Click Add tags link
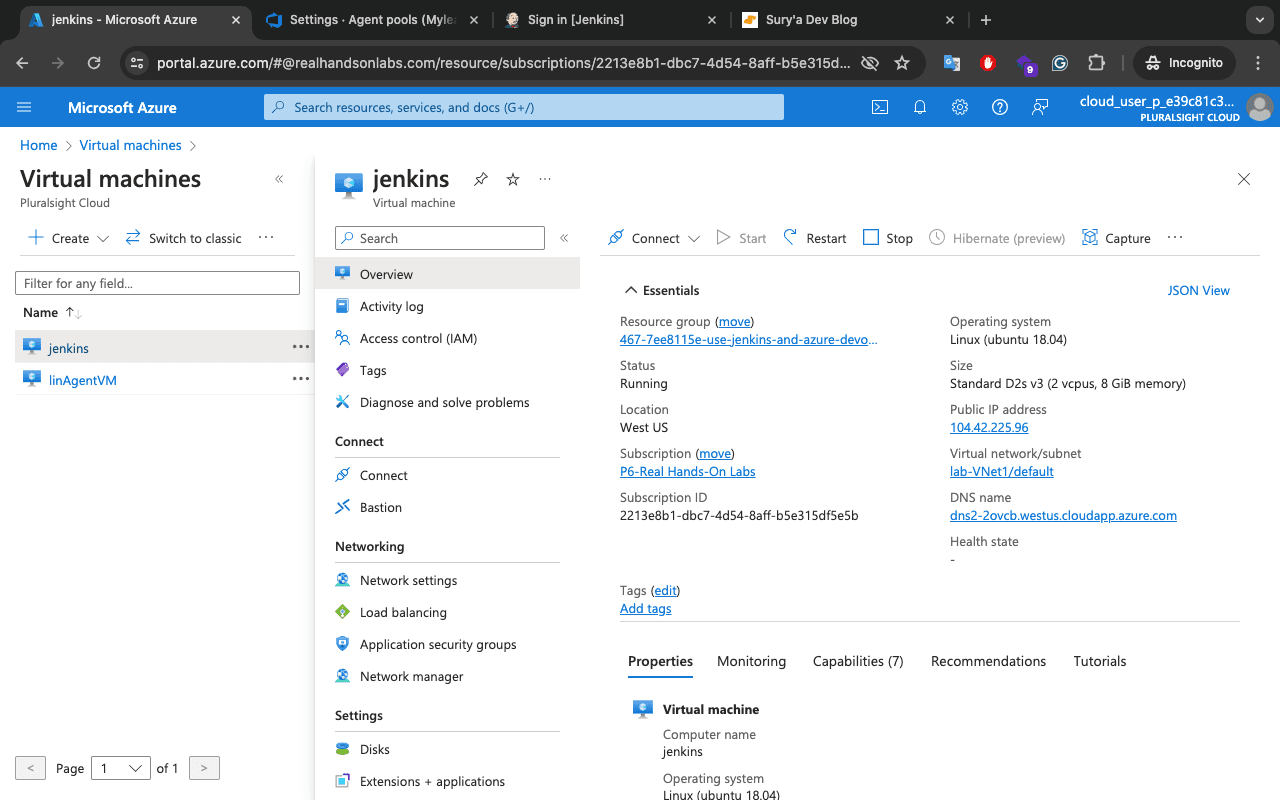 646,608
